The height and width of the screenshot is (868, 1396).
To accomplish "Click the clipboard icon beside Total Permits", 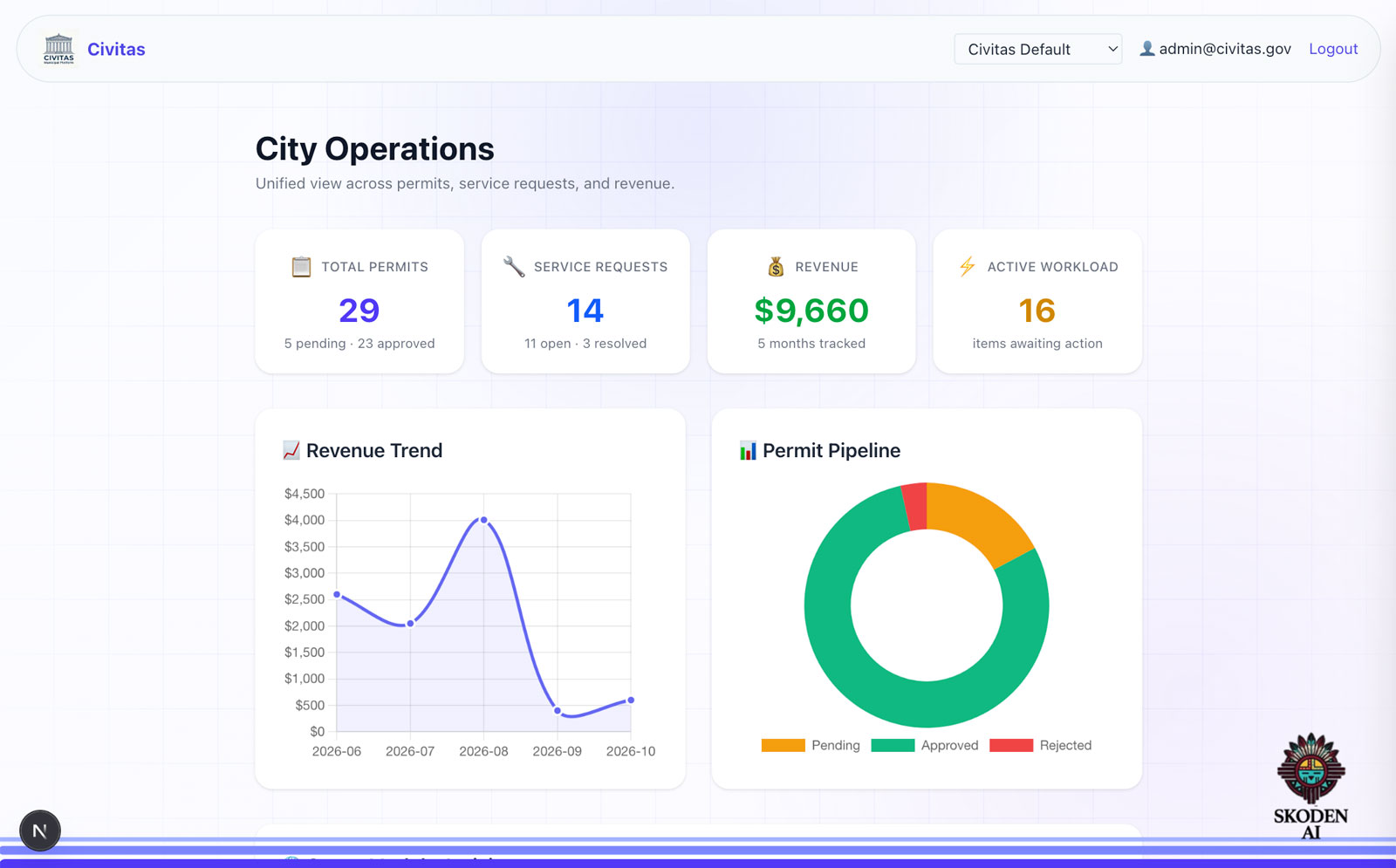I will pos(301,267).
